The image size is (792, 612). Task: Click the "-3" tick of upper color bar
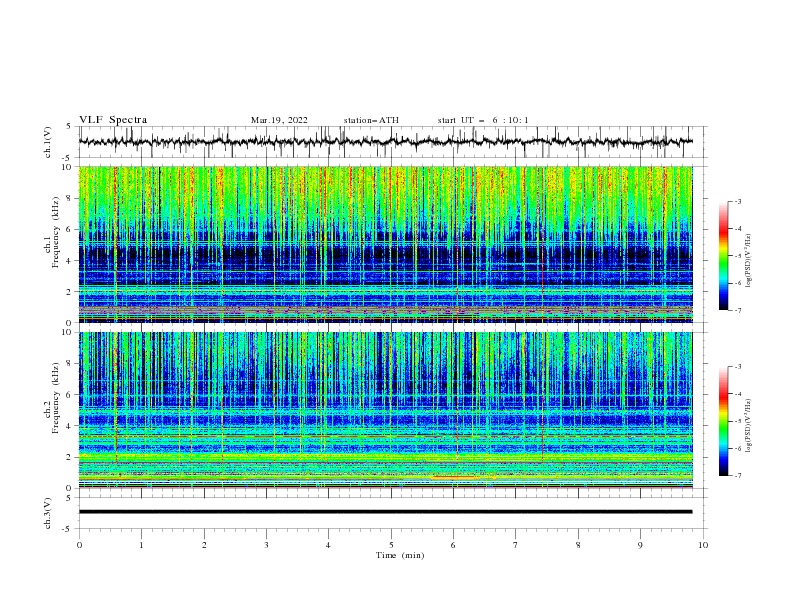738,201
